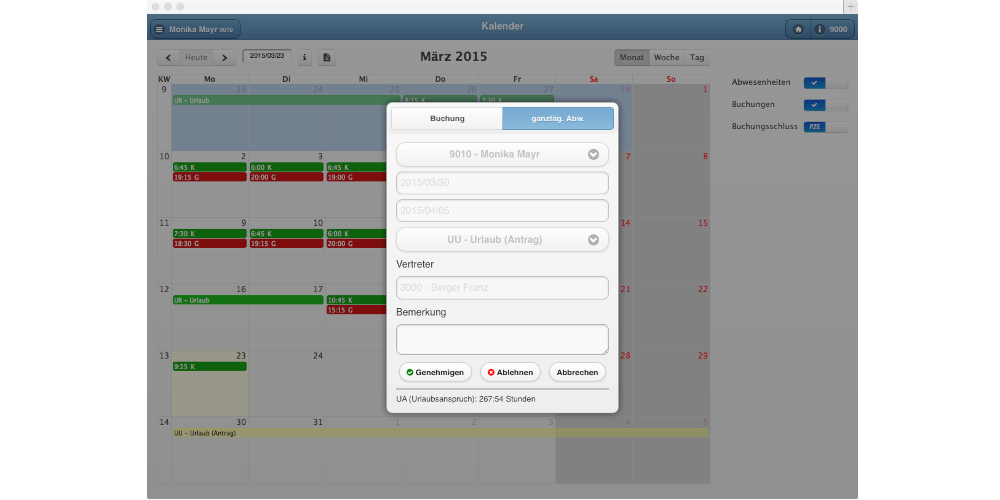The width and height of the screenshot is (1000, 500).
Task: Click the Abbrechen button
Action: click(577, 372)
